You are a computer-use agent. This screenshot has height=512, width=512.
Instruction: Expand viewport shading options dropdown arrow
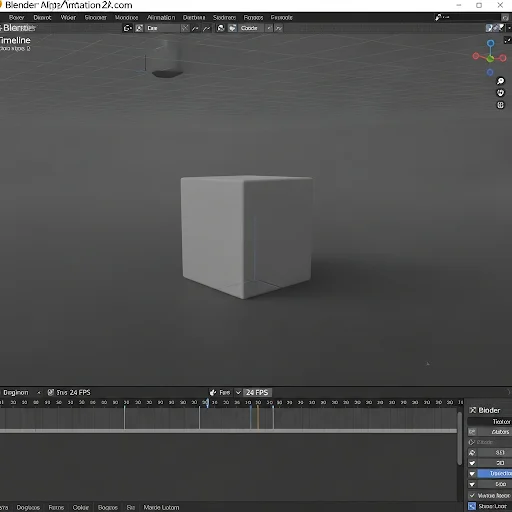[509, 28]
